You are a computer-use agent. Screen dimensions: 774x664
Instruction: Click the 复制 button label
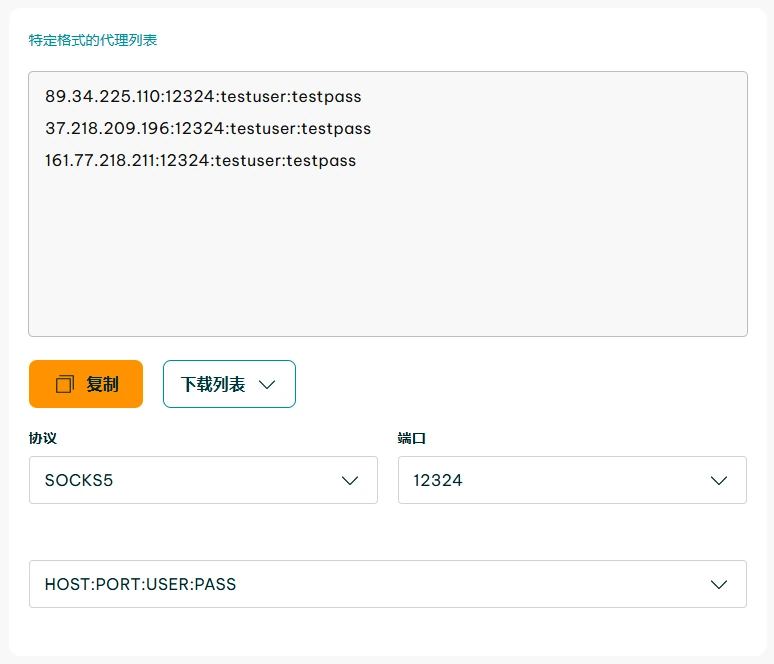tap(102, 384)
